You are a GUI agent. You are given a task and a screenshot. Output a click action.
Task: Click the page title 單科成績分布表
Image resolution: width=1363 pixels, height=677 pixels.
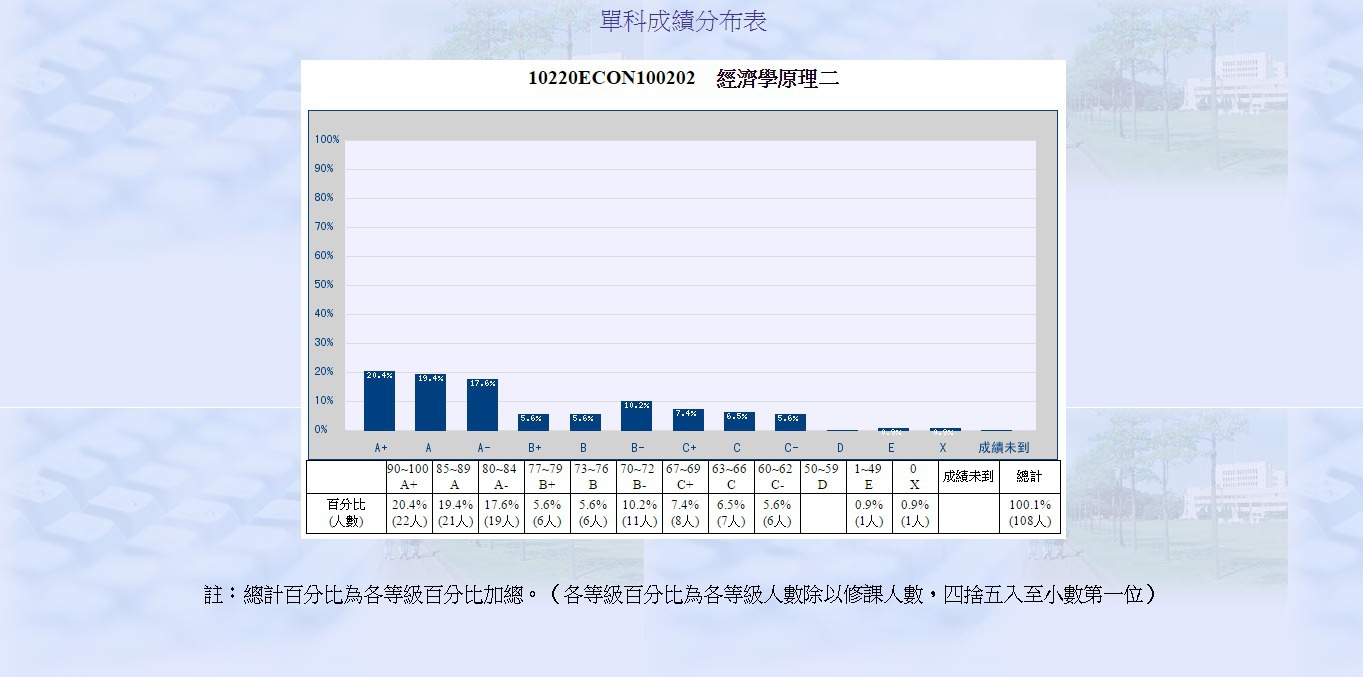683,21
